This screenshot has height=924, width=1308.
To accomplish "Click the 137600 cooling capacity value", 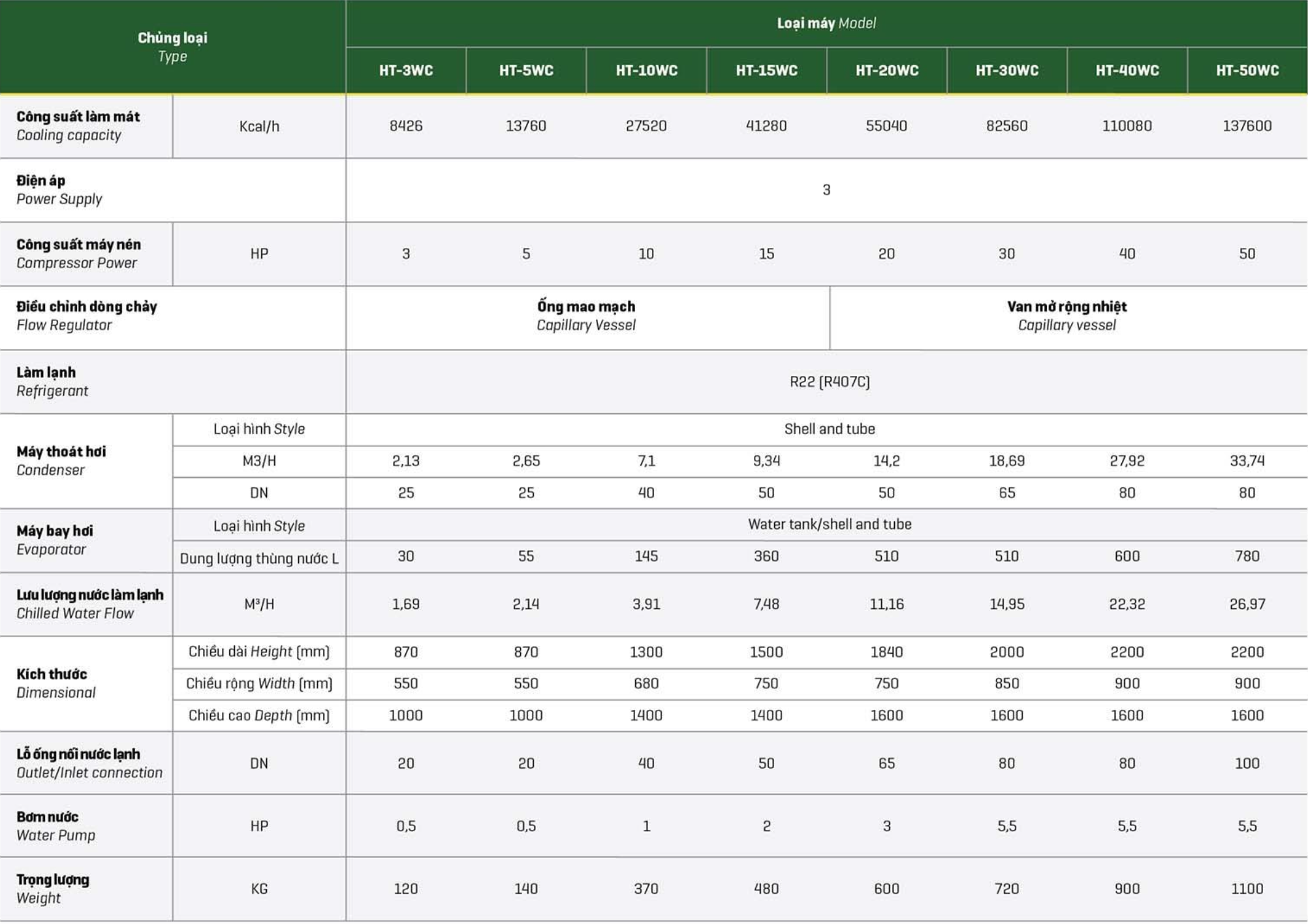I will [1247, 126].
